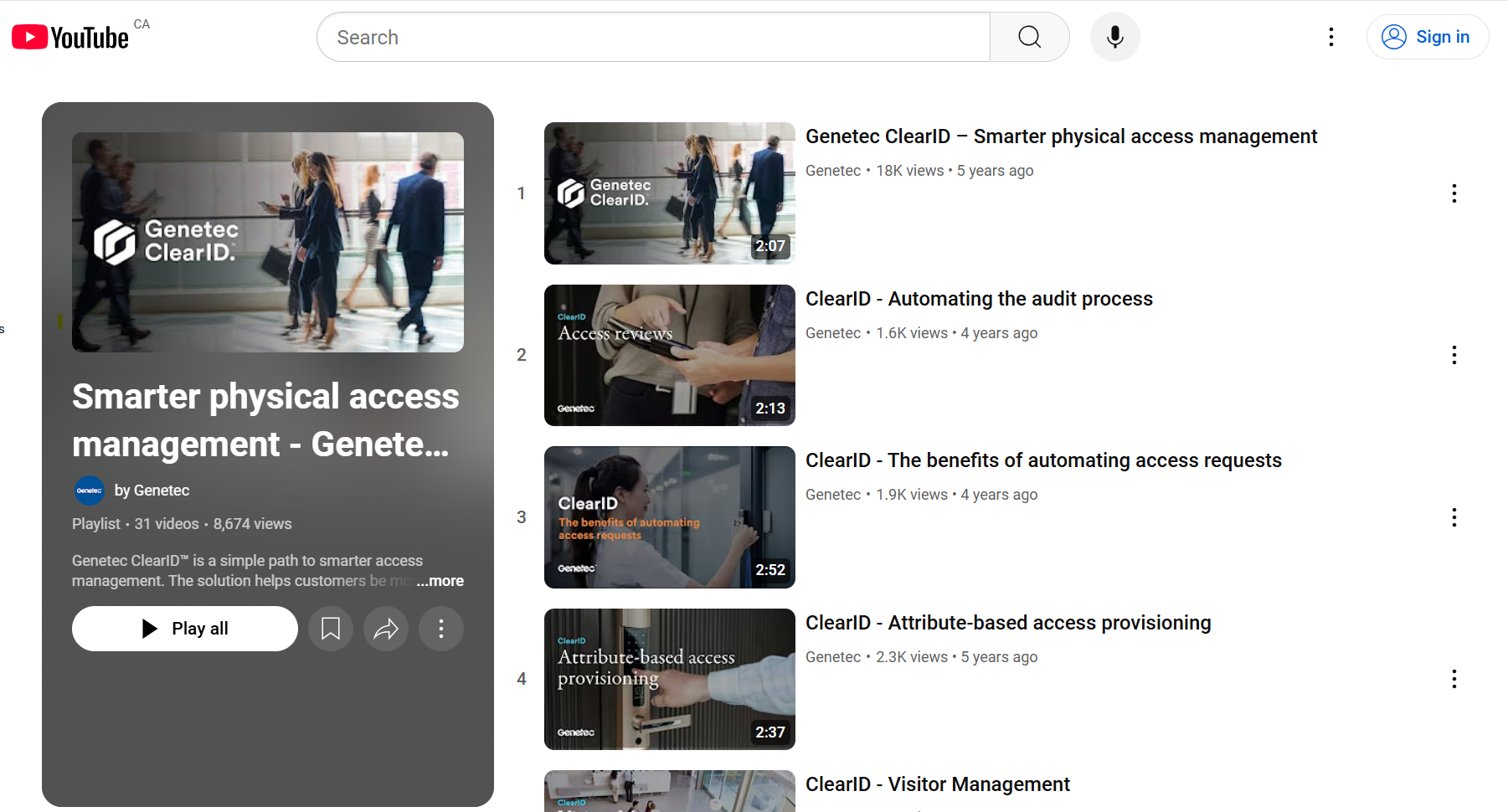The image size is (1508, 812).
Task: Open the Genetec ClearID playlist cover thumbnail
Action: click(268, 242)
